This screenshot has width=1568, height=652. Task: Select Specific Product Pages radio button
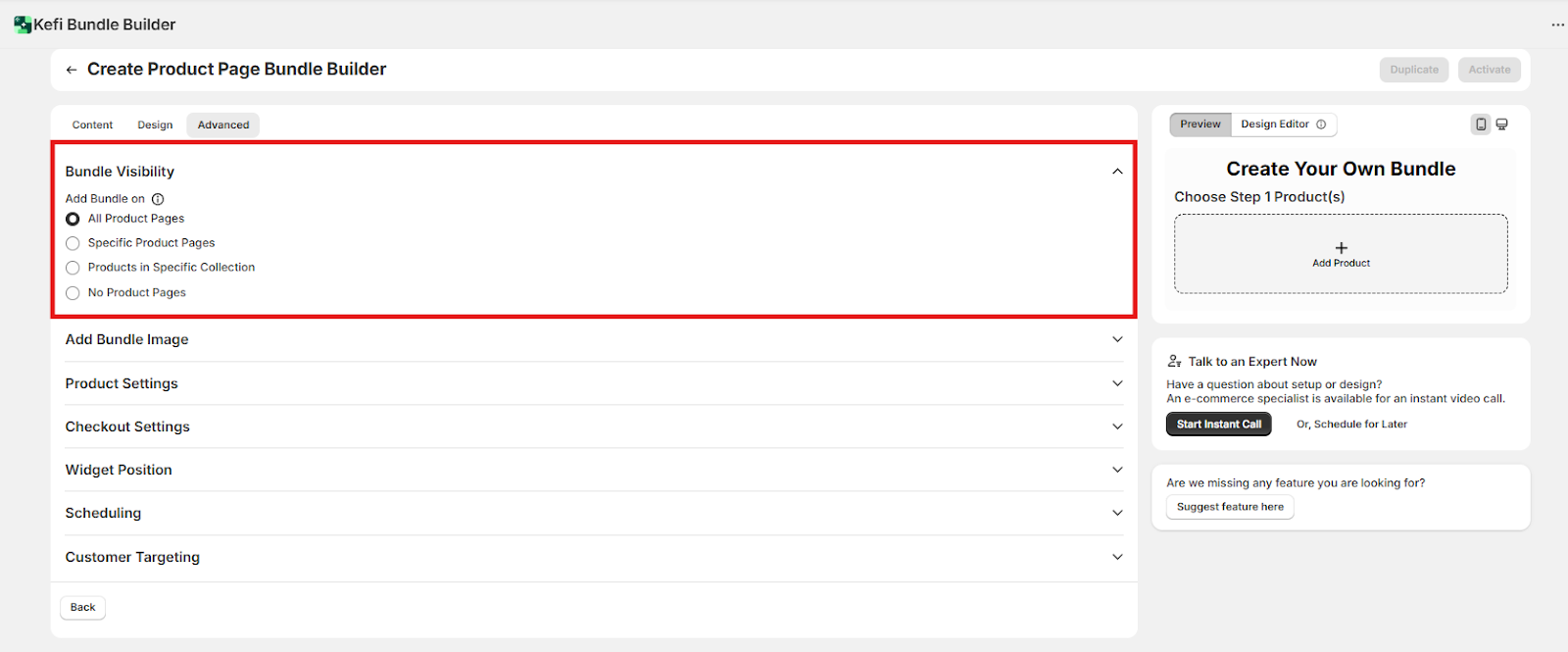tap(73, 243)
